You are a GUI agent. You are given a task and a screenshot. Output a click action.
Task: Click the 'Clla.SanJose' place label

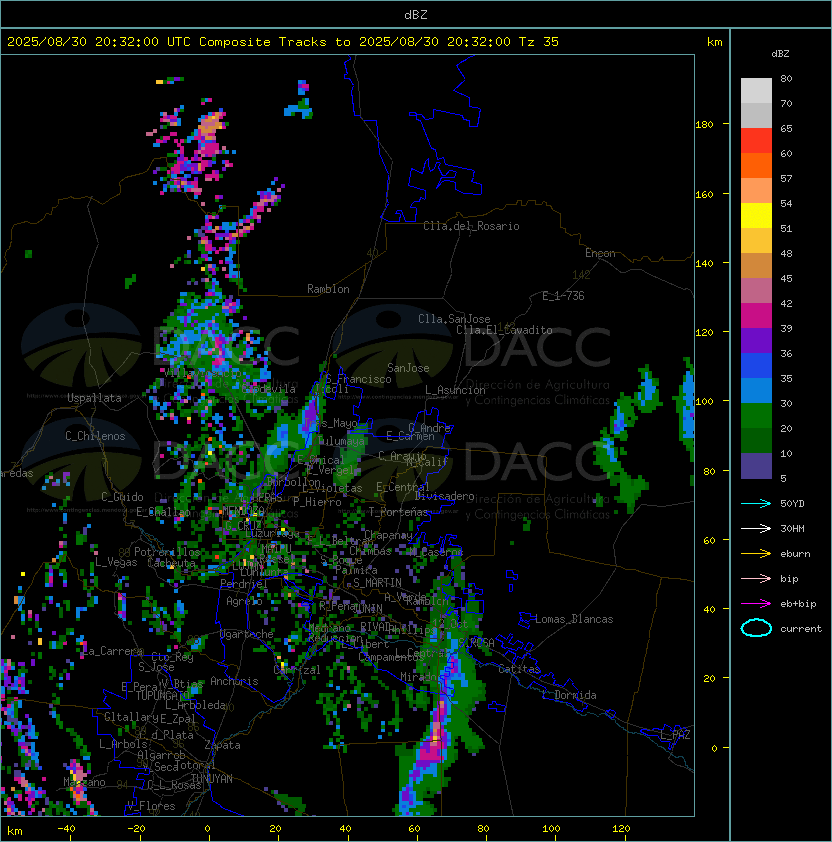coord(454,319)
